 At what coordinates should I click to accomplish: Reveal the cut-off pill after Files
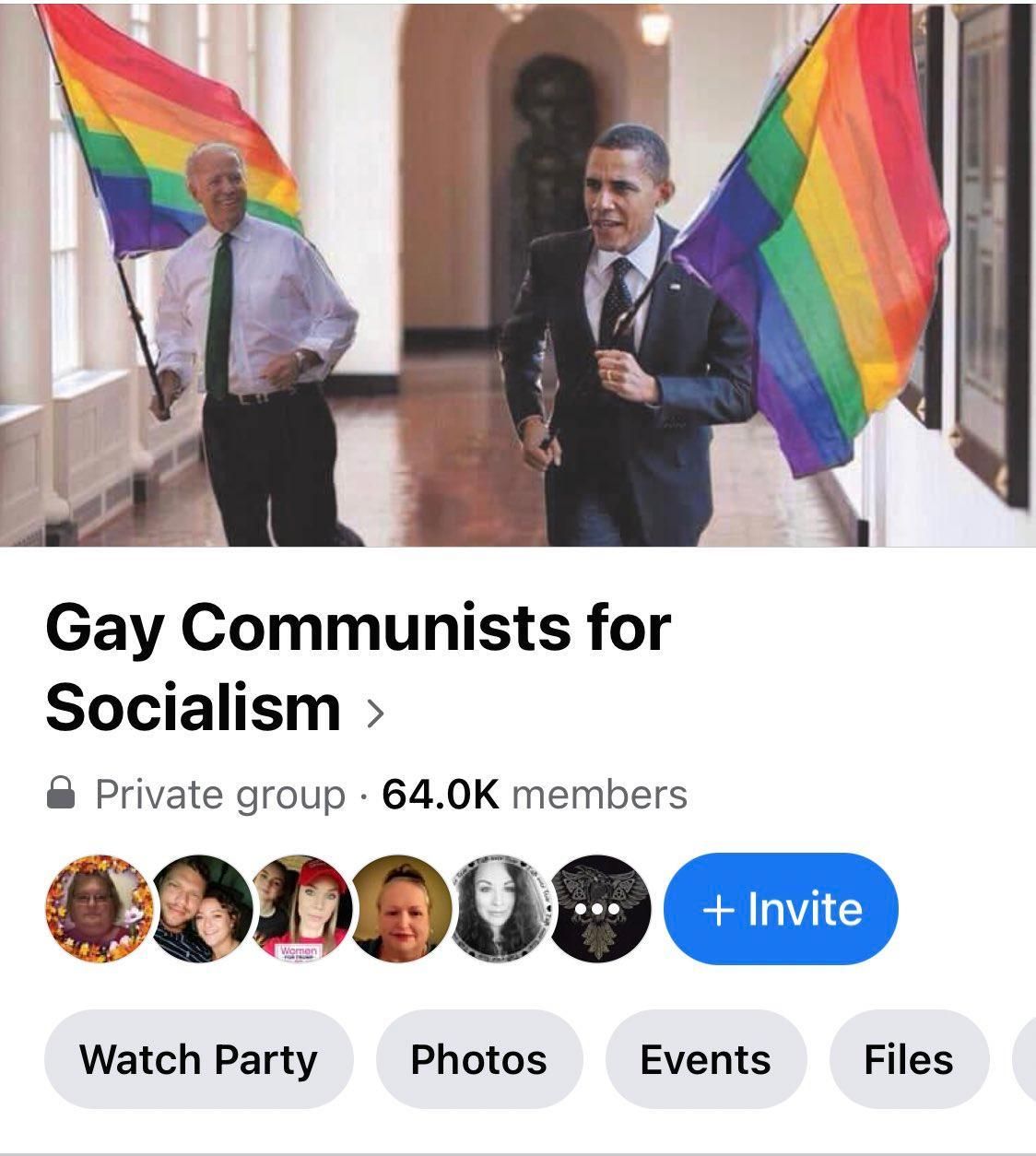(x=1024, y=1059)
